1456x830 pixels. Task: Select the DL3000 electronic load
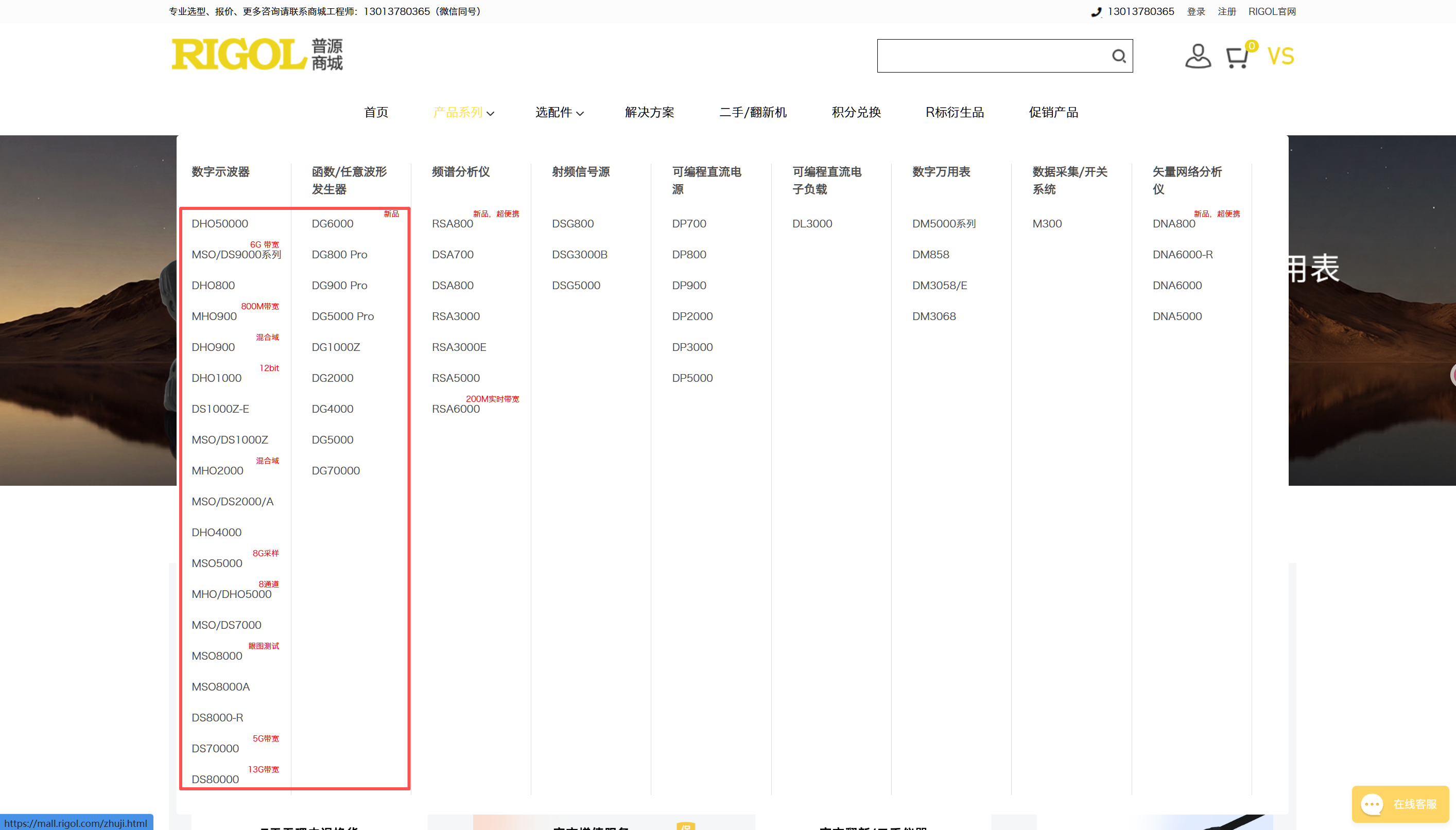[x=812, y=223]
